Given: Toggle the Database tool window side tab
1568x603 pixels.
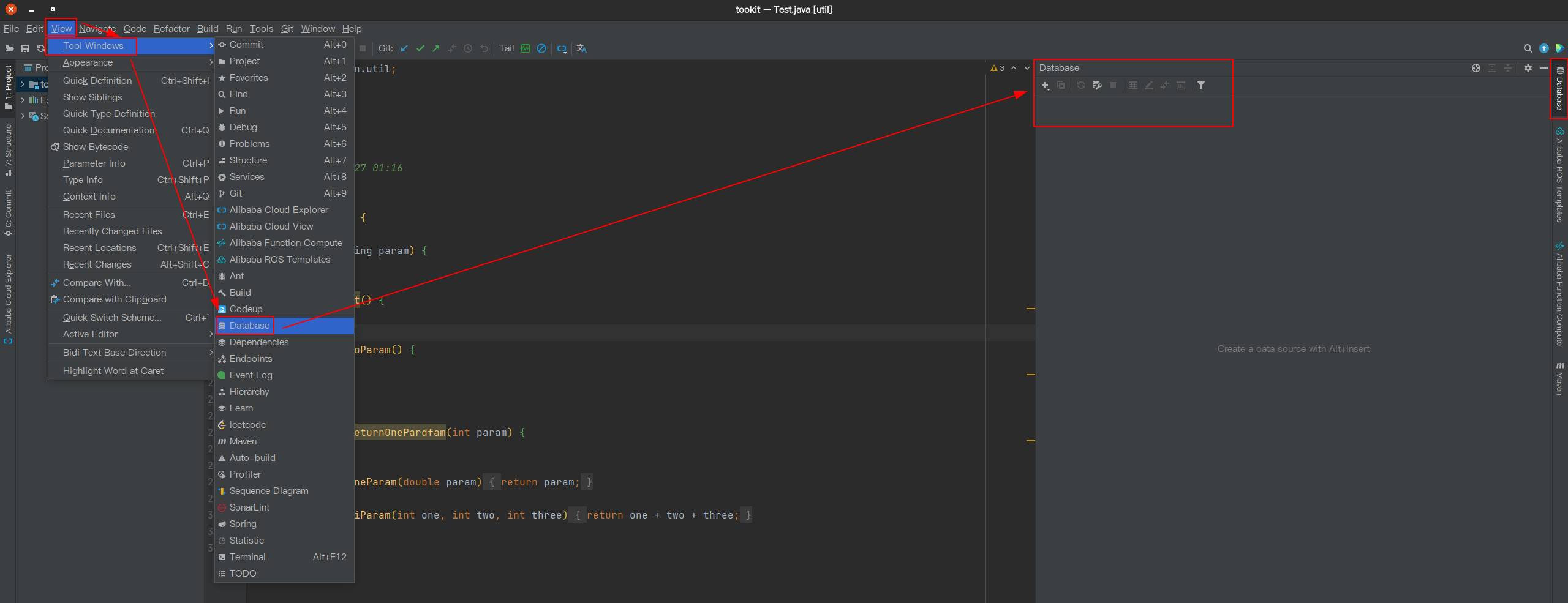Looking at the screenshot, I should coord(1559,88).
